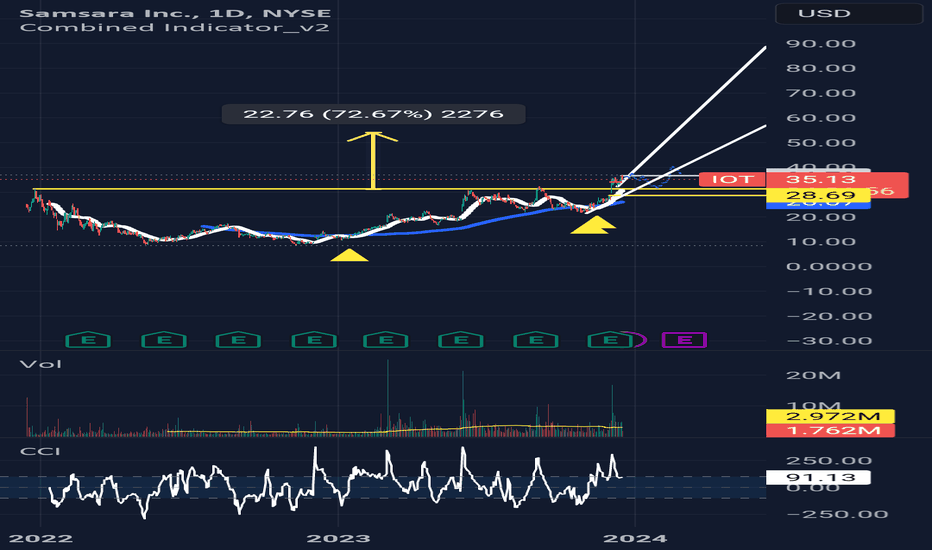Click the purple upcoming earnings E marker
932x550 pixels.
point(684,340)
